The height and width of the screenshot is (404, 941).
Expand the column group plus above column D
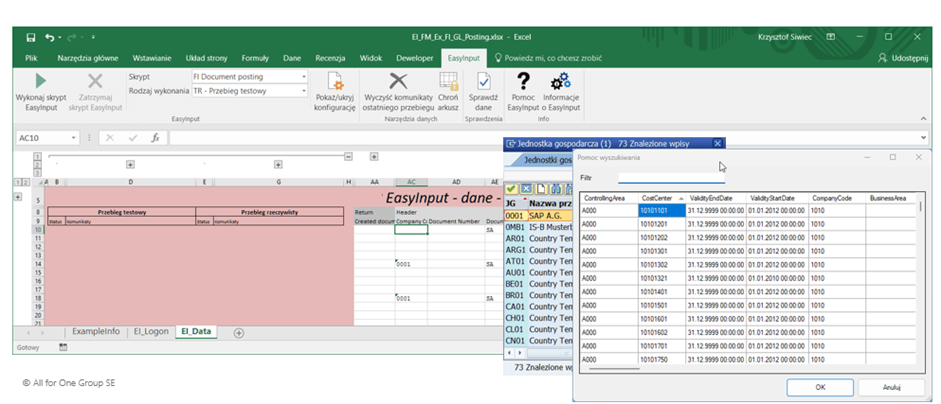(x=130, y=164)
